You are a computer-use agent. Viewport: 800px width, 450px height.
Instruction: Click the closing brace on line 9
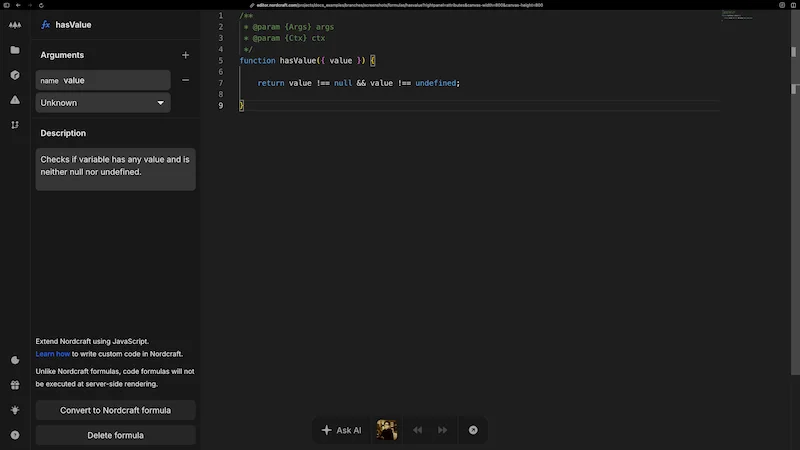pyautogui.click(x=242, y=106)
